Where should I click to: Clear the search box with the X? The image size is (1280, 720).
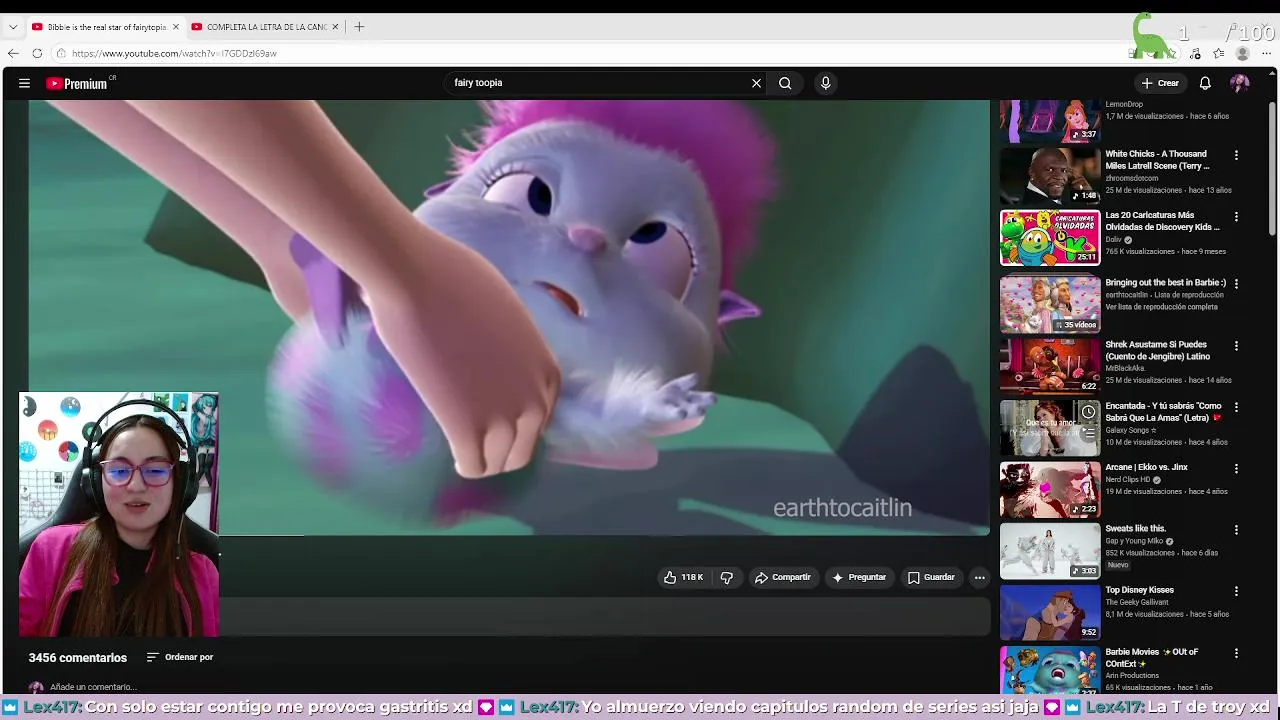[x=756, y=83]
